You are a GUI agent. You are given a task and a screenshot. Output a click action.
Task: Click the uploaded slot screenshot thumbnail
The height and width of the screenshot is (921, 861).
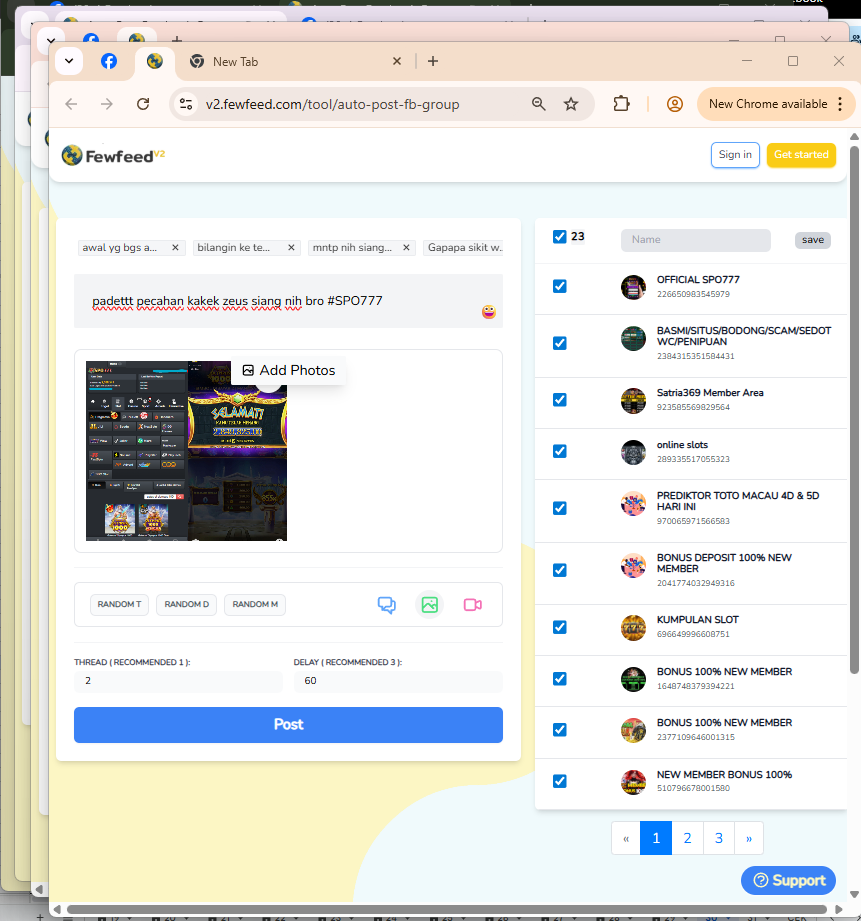(186, 451)
